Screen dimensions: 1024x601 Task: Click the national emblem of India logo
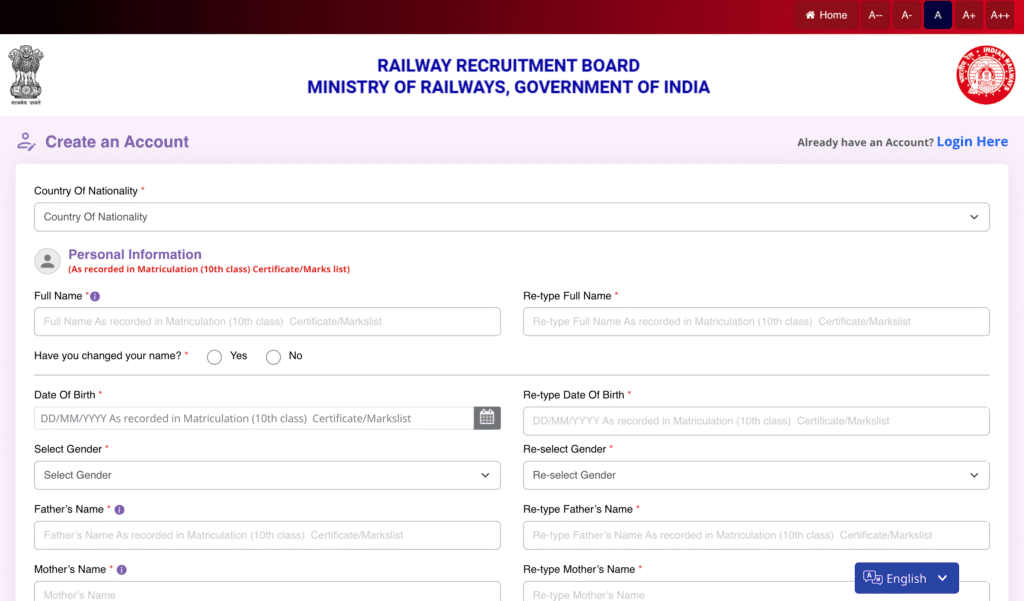tap(26, 75)
